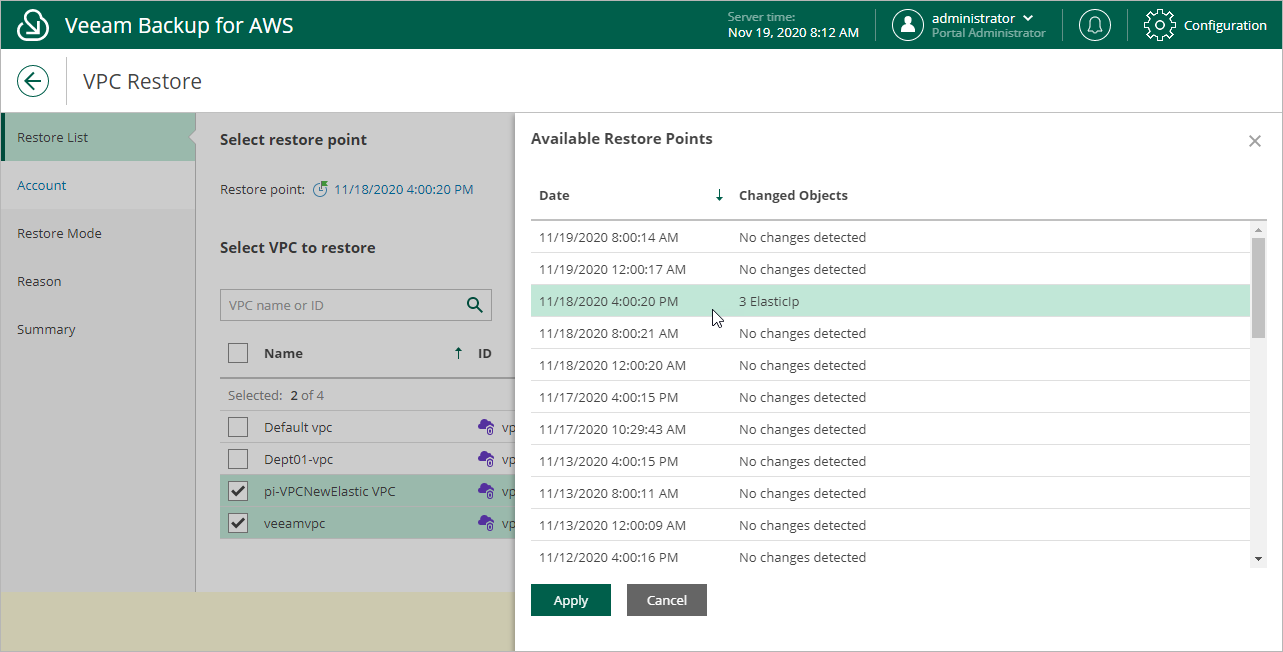This screenshot has width=1283, height=652.
Task: Uncheck the pi-VPCNewElastic VPC checkbox
Action: click(238, 491)
